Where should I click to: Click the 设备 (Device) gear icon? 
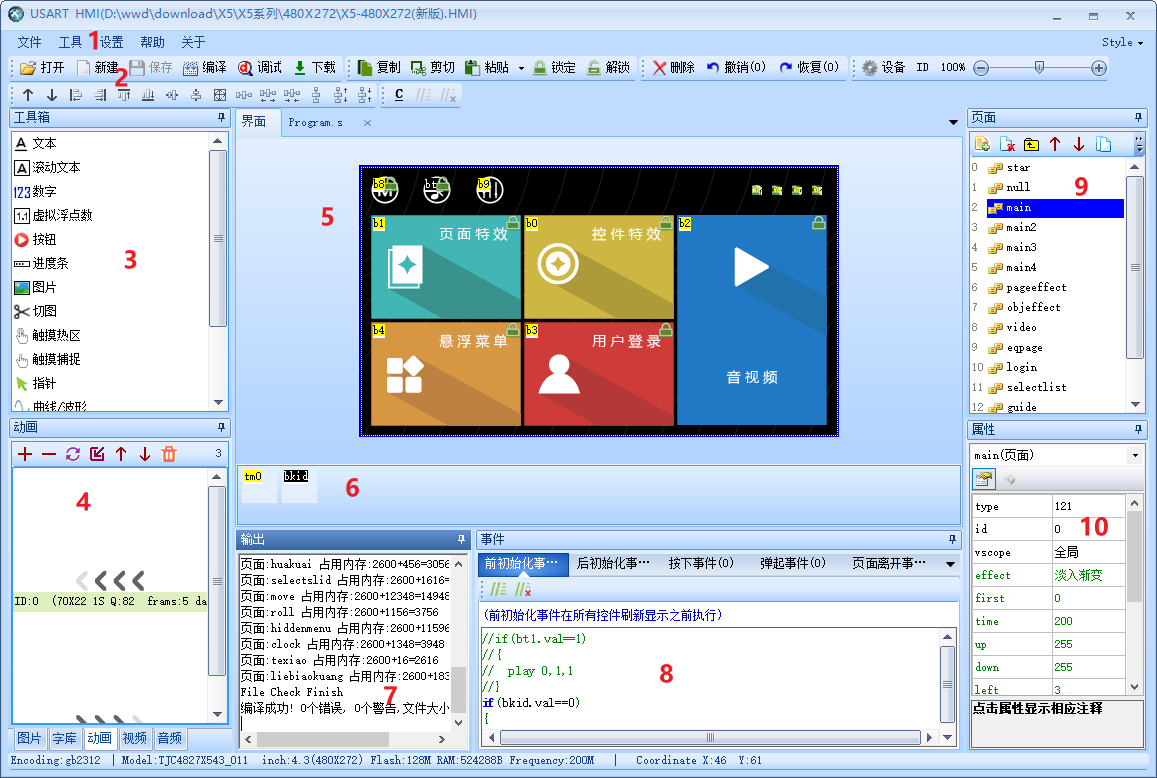coord(870,68)
